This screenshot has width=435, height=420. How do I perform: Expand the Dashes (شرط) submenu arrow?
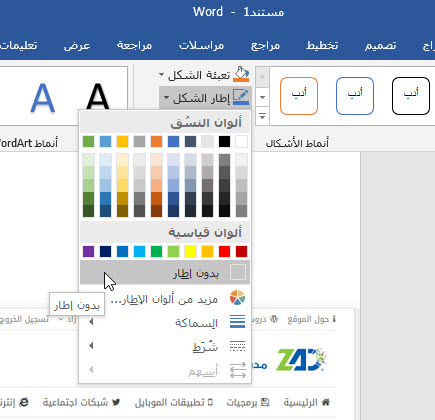[x=91, y=346]
